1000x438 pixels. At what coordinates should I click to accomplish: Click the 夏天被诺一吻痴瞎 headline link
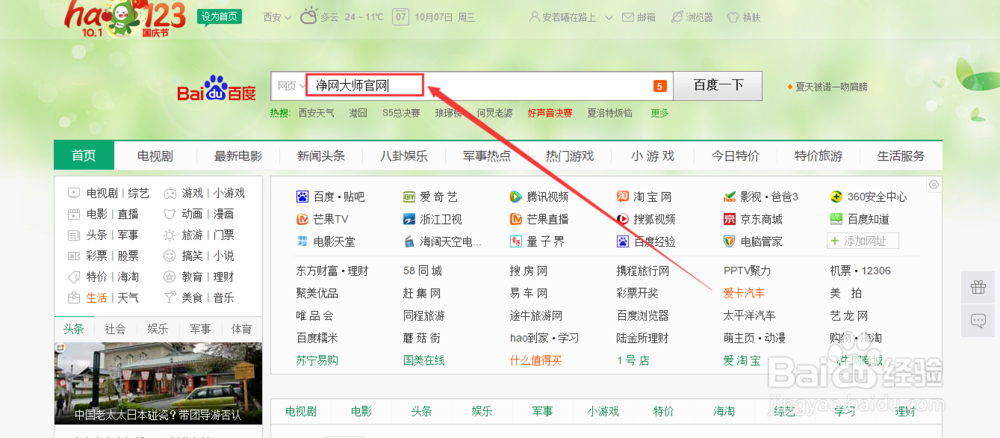tap(831, 87)
